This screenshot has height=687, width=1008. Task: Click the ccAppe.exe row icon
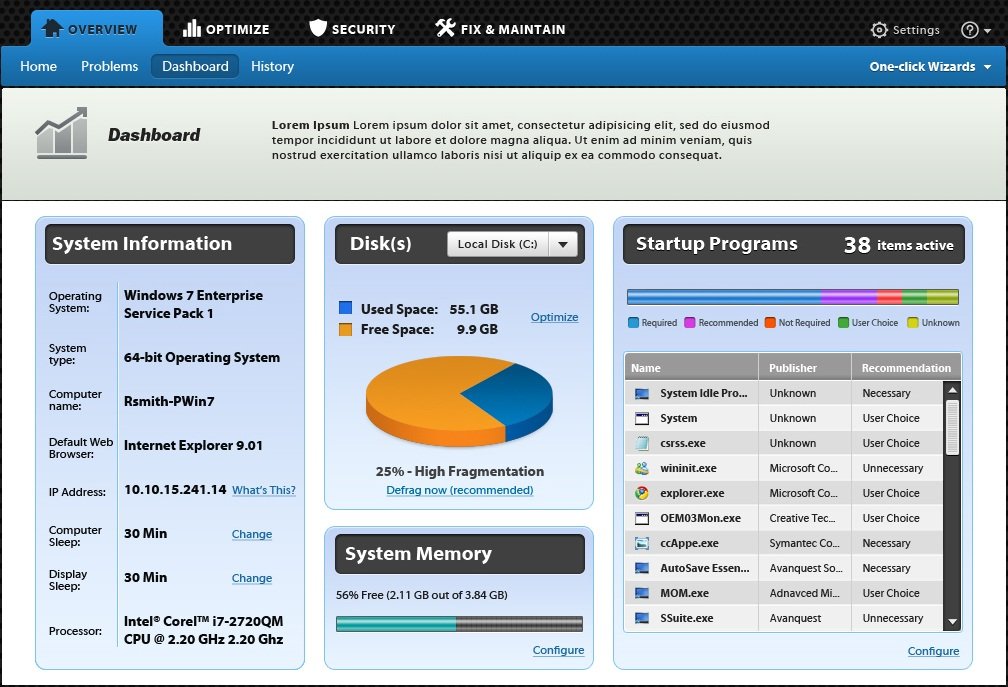(x=642, y=543)
